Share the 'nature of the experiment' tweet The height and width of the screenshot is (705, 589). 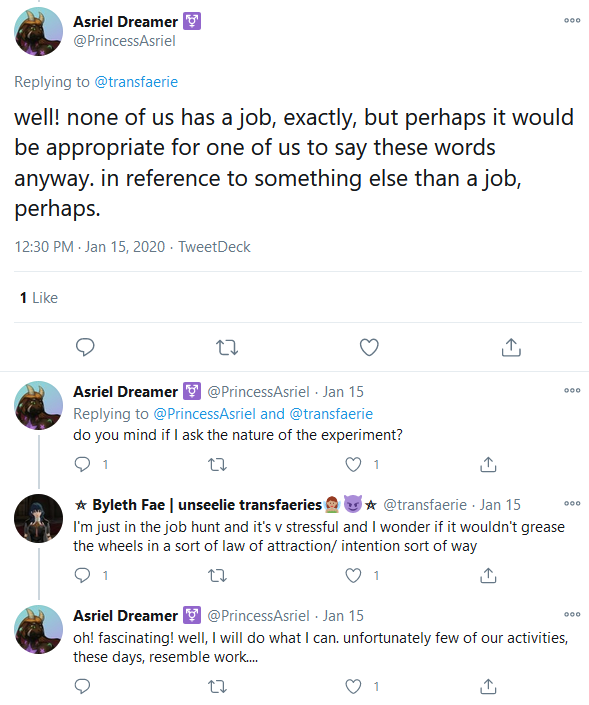click(x=488, y=464)
